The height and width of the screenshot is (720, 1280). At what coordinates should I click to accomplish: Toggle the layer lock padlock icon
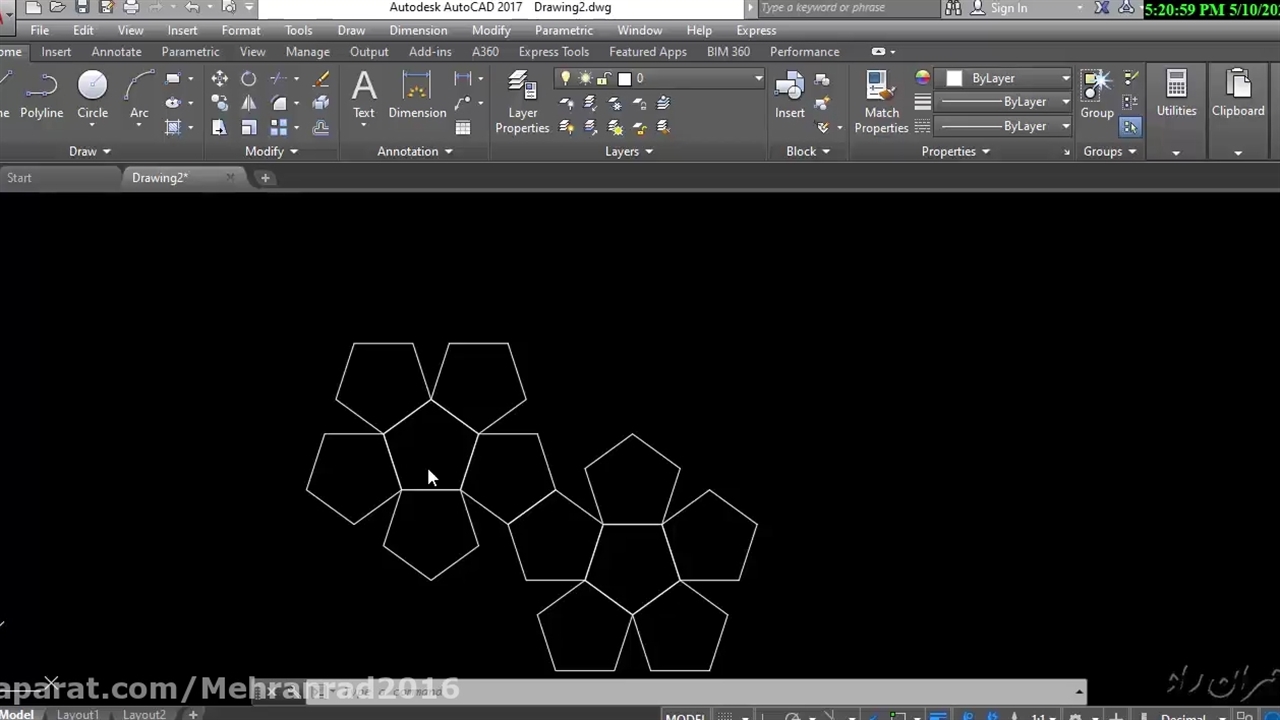(604, 79)
